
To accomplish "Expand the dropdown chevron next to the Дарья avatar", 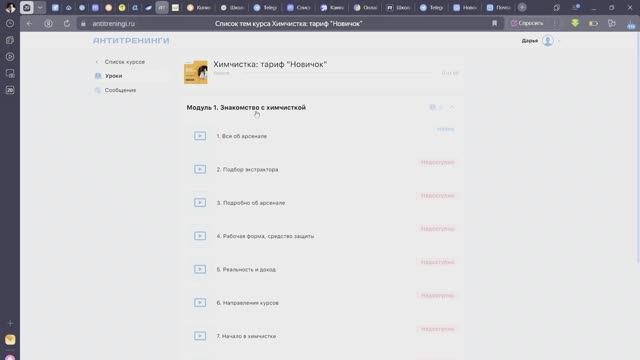I will click(x=558, y=41).
